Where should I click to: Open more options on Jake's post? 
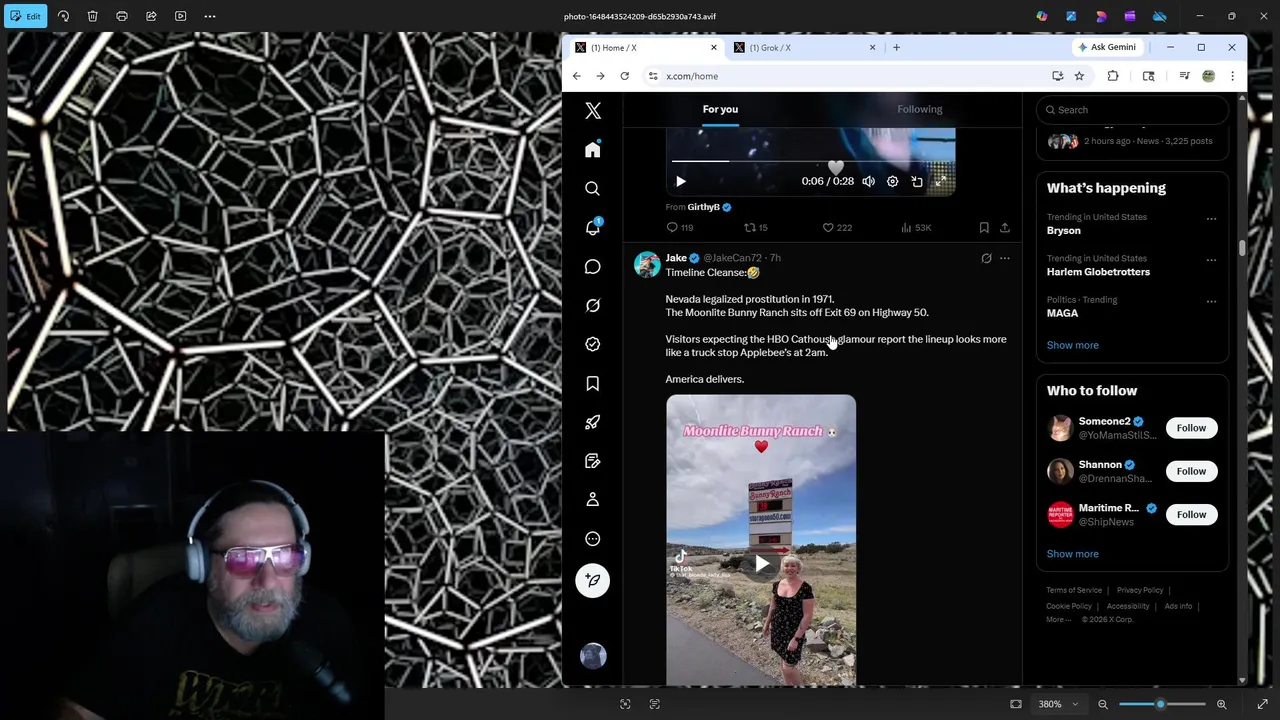[x=1005, y=258]
